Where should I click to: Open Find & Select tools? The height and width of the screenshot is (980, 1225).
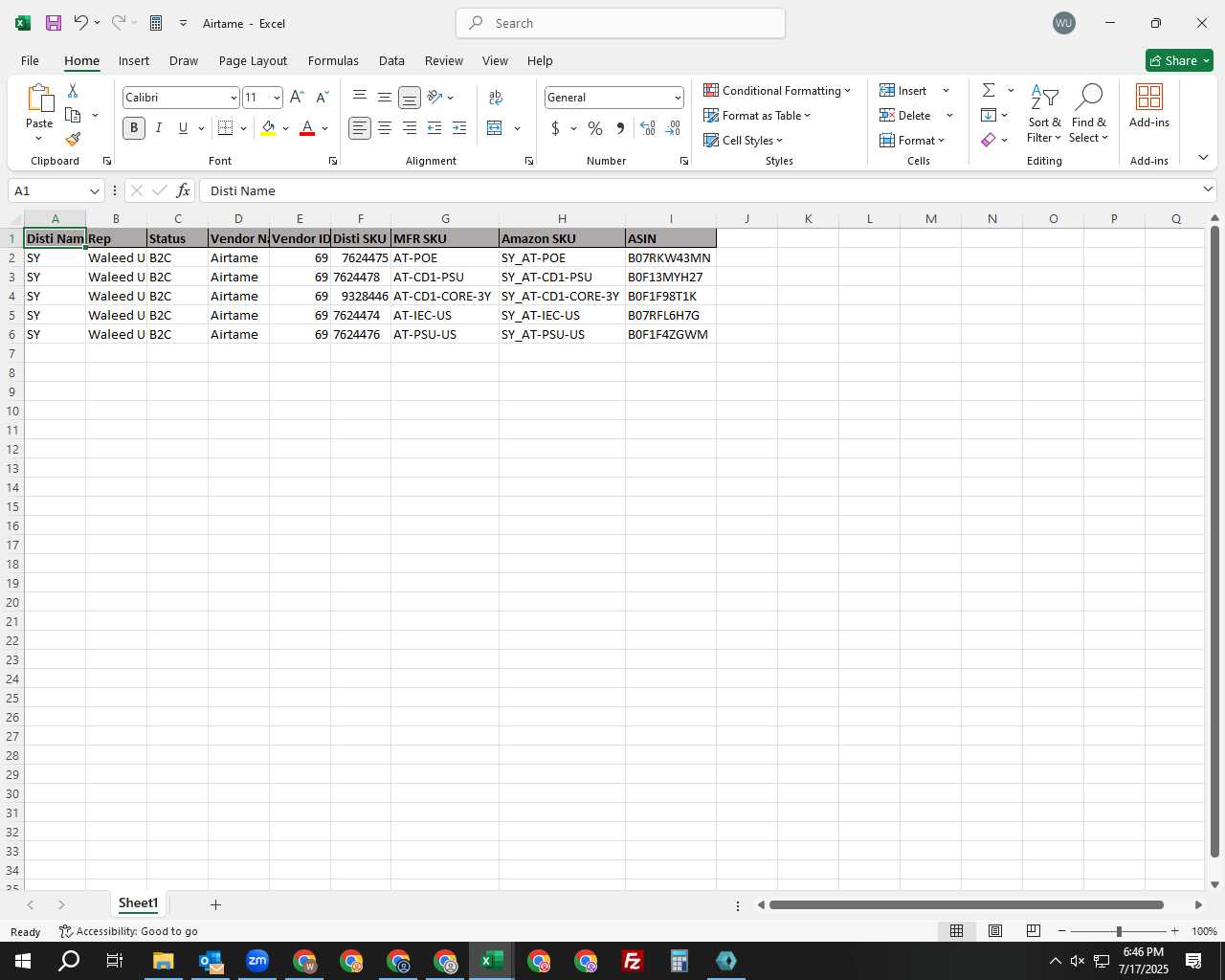pyautogui.click(x=1089, y=114)
